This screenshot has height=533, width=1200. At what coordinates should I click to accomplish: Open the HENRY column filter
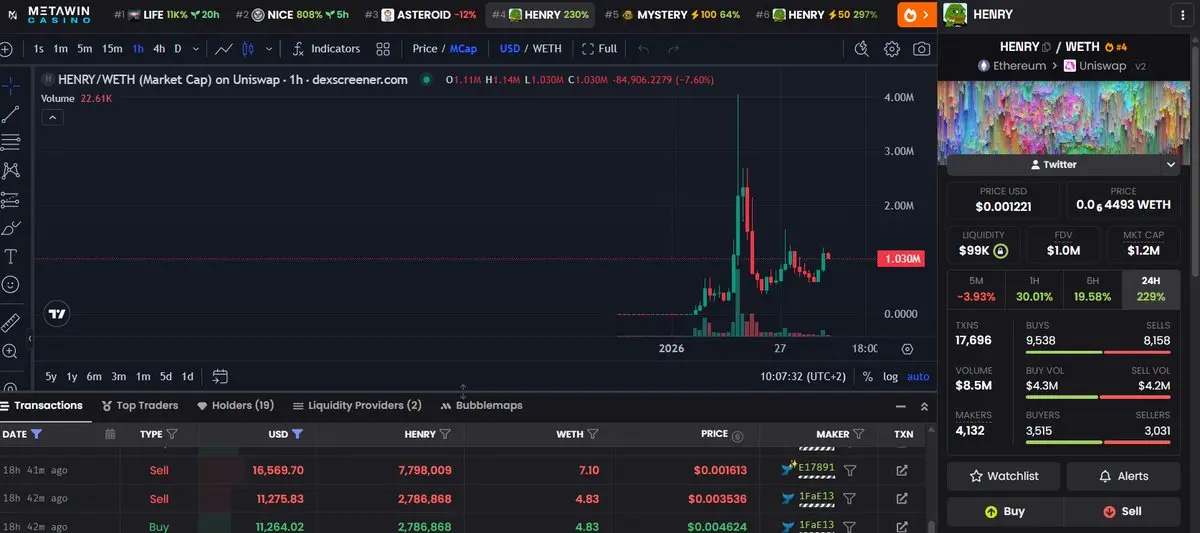(x=445, y=435)
